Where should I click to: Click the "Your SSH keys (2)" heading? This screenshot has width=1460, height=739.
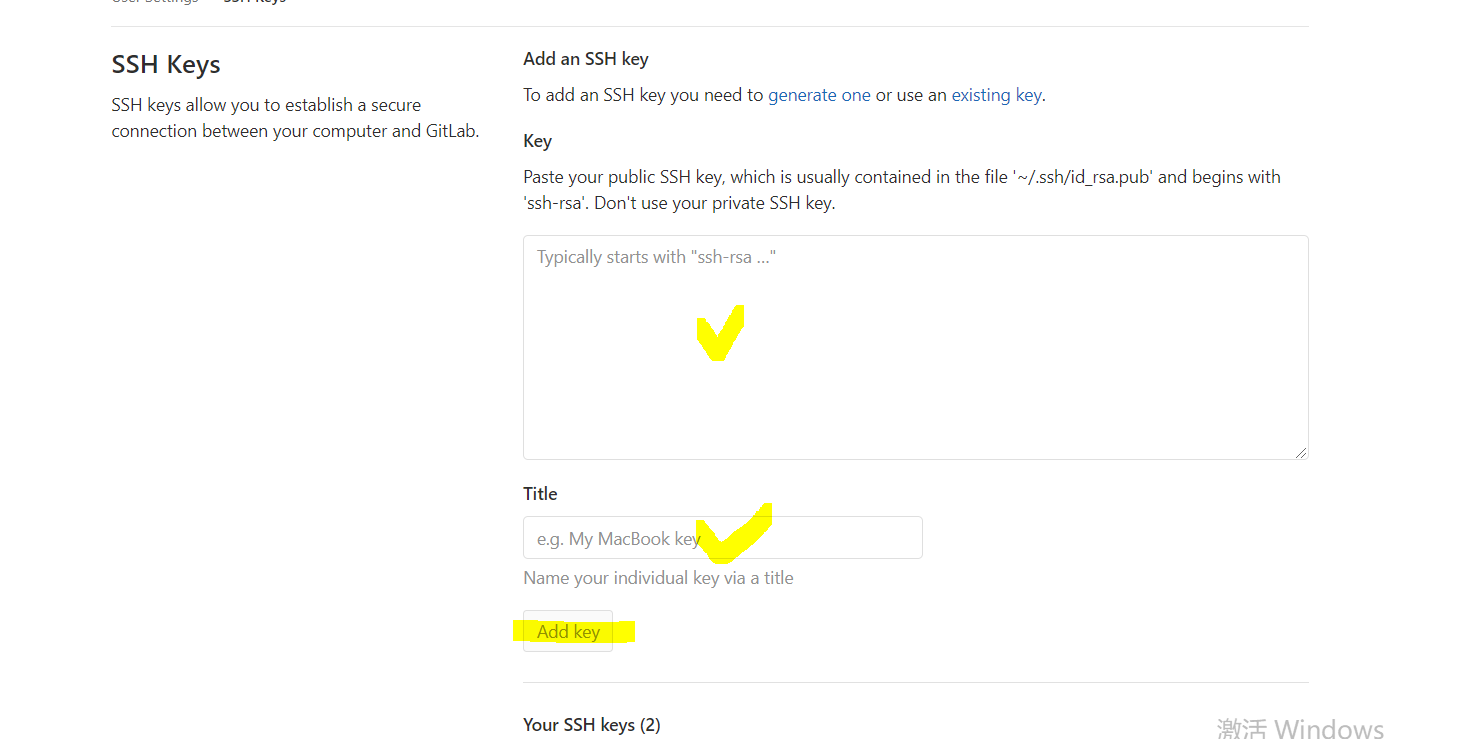pos(591,724)
